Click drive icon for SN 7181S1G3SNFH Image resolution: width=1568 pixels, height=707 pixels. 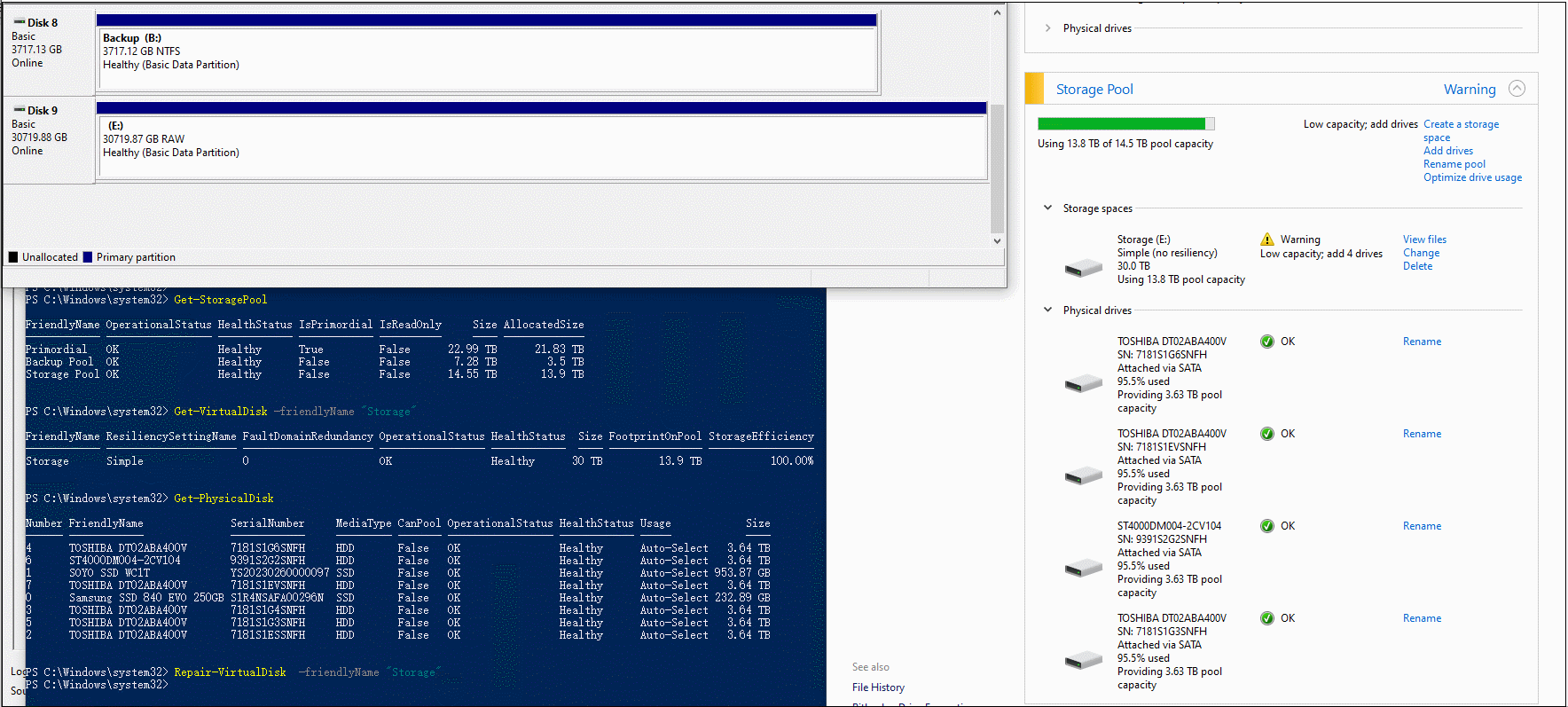1083,660
